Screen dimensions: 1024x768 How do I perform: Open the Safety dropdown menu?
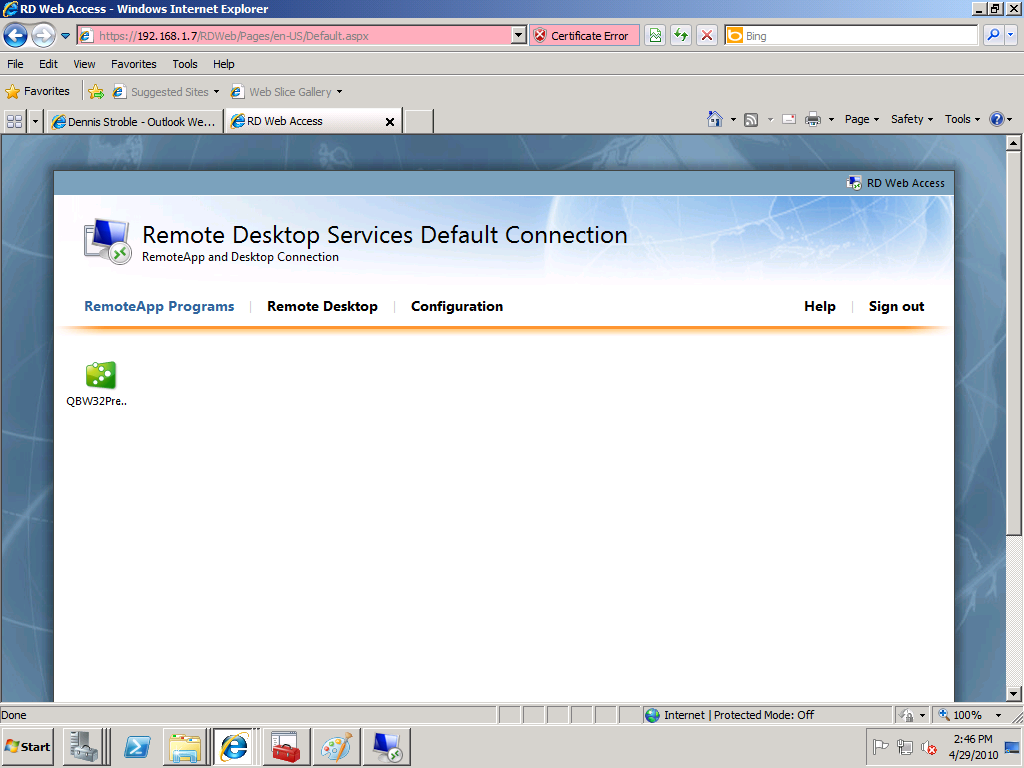point(911,118)
